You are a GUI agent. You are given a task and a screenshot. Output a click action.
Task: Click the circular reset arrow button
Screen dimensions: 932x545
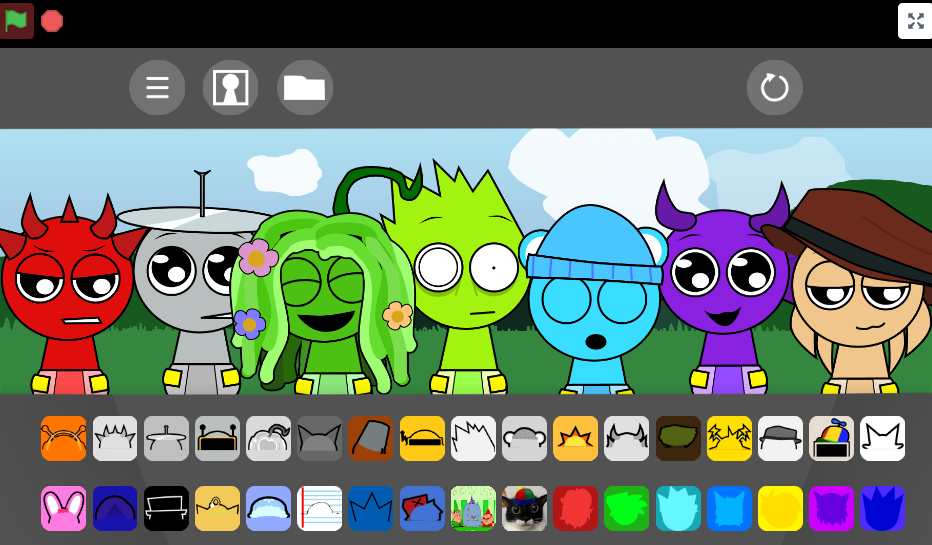[775, 88]
